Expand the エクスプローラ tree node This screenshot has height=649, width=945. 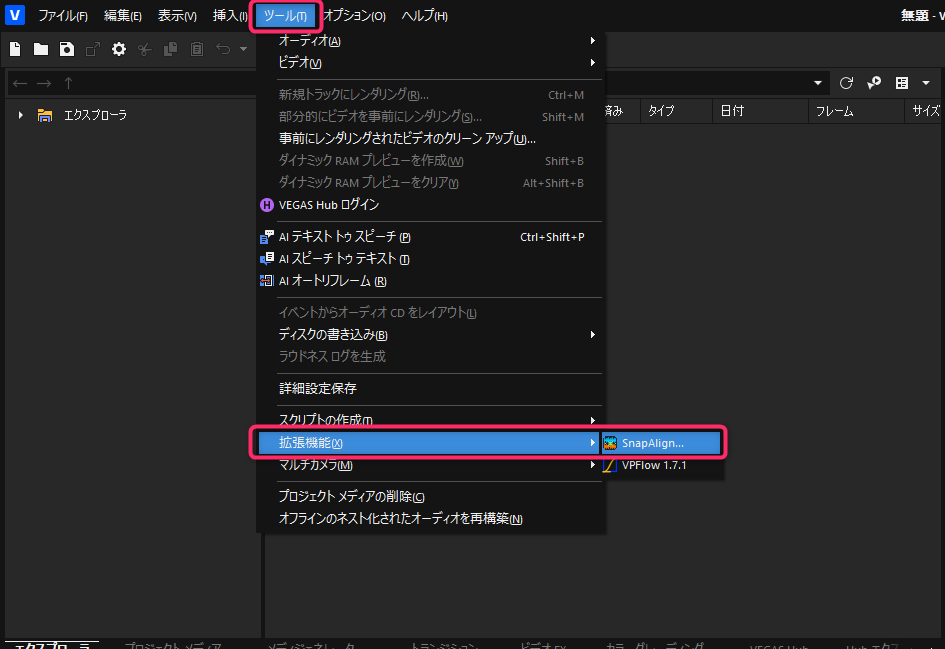coord(20,115)
